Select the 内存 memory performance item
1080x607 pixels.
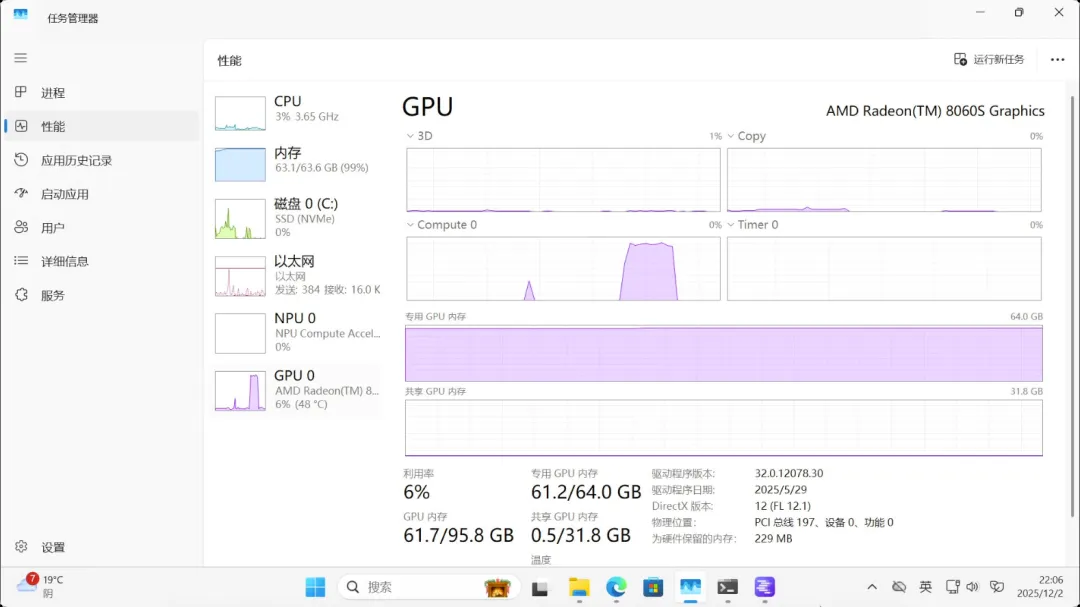pyautogui.click(x=297, y=160)
